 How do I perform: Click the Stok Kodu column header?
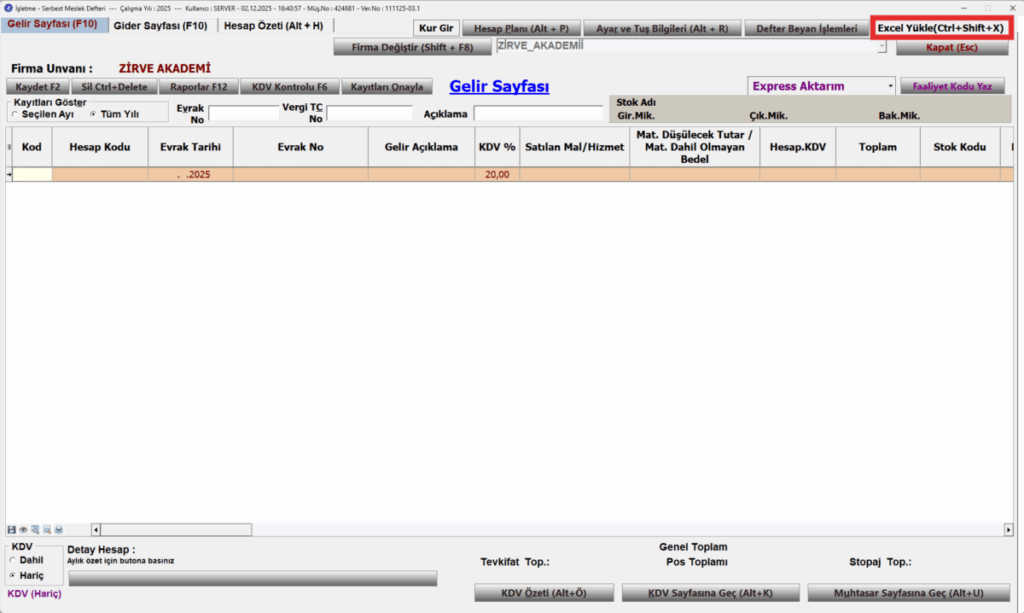click(x=959, y=147)
